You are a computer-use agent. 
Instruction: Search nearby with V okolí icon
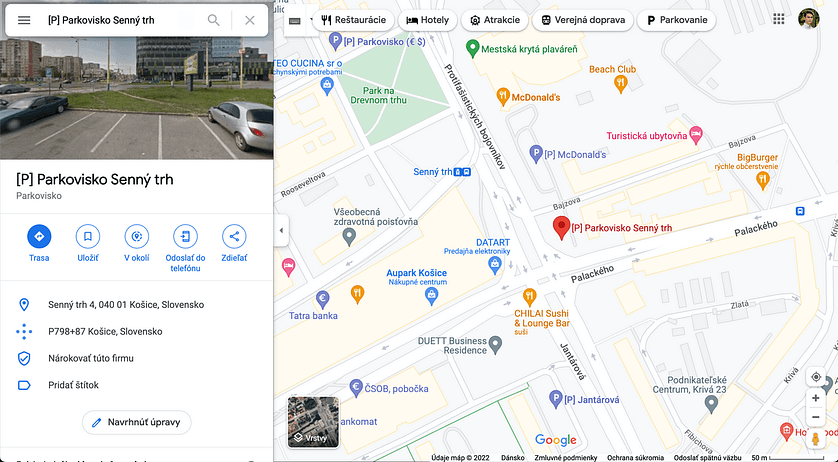137,236
